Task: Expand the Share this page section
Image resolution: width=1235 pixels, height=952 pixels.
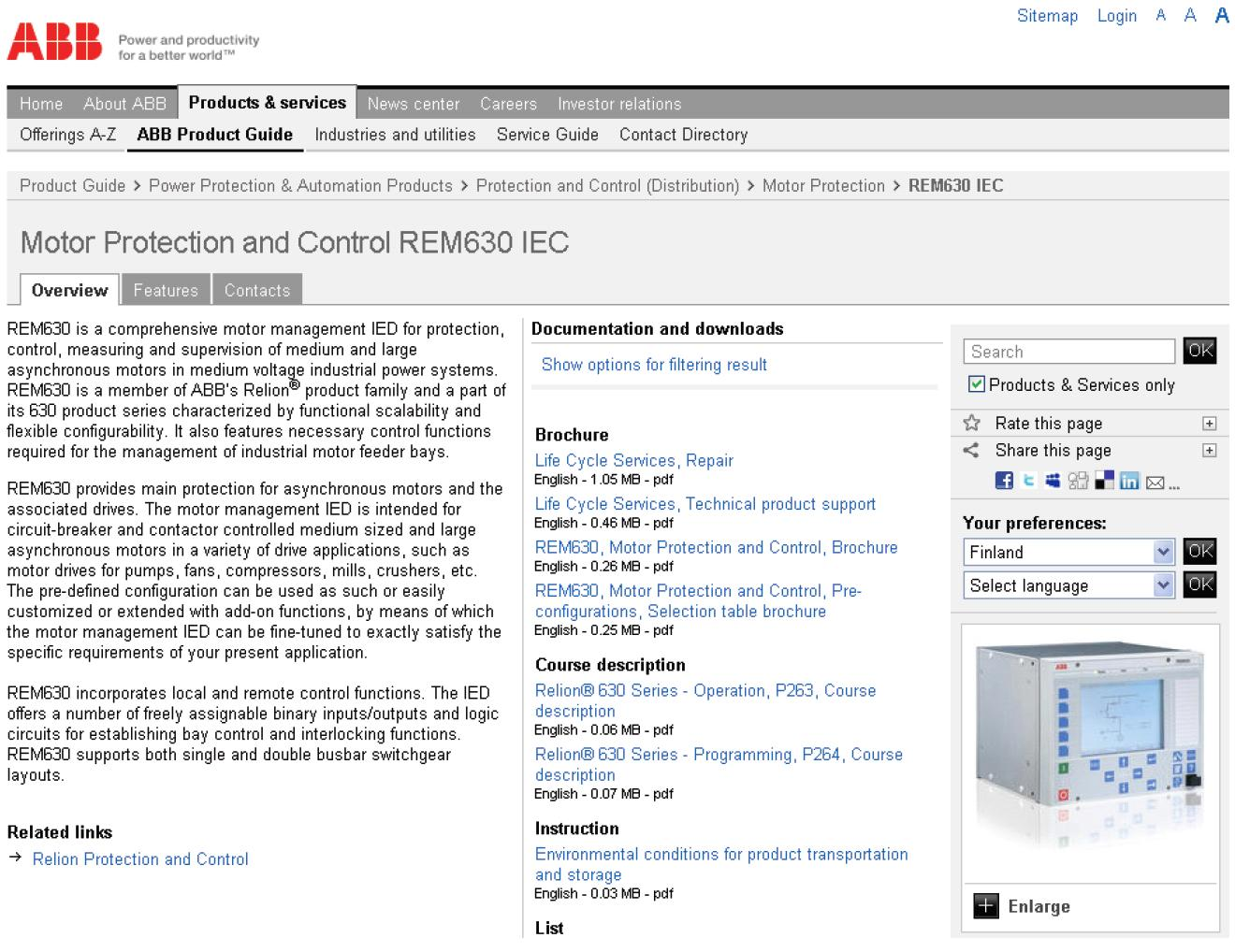Action: tap(1209, 451)
